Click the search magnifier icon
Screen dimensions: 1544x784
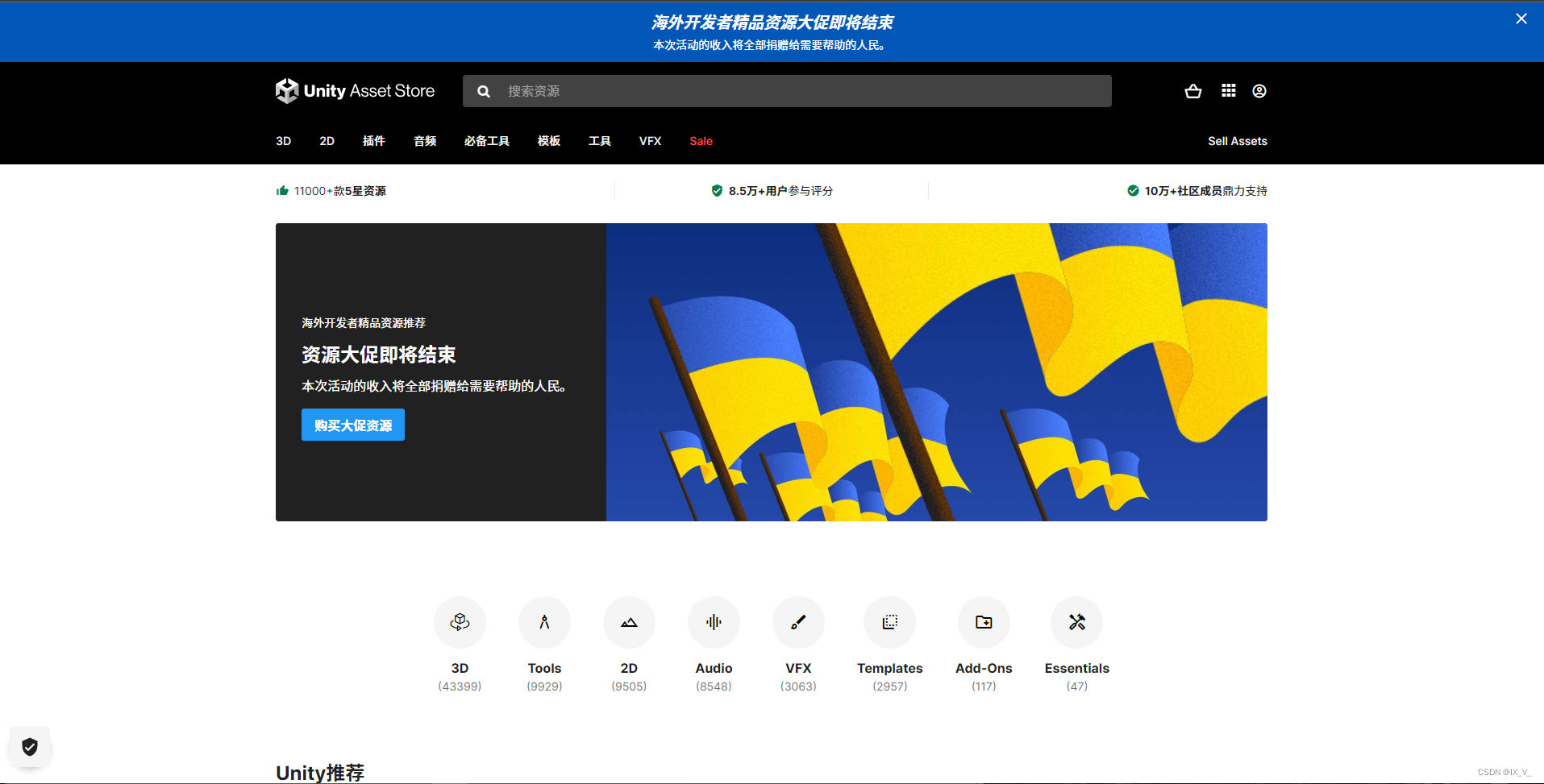pyautogui.click(x=484, y=92)
